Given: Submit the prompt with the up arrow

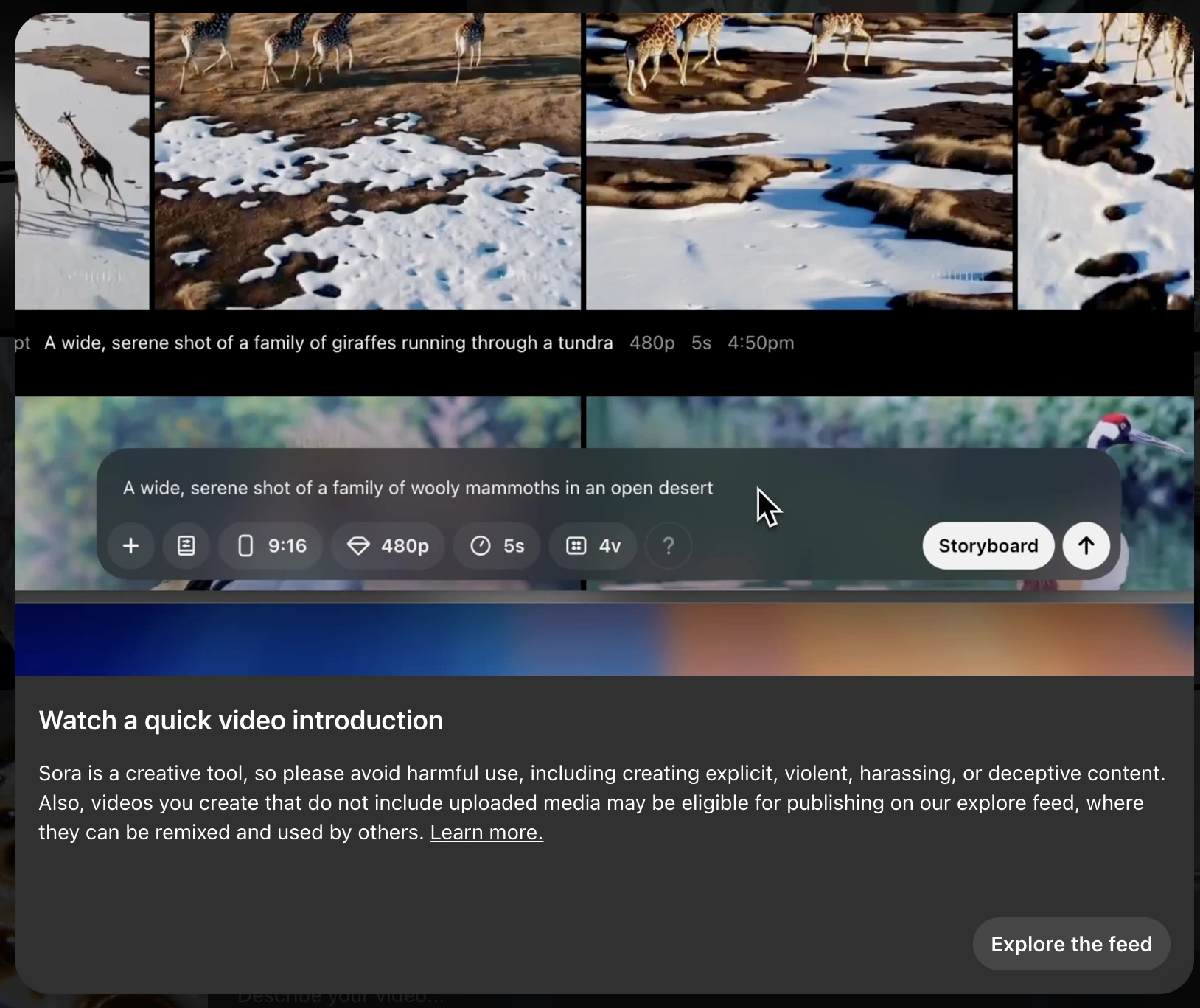Looking at the screenshot, I should coord(1086,546).
